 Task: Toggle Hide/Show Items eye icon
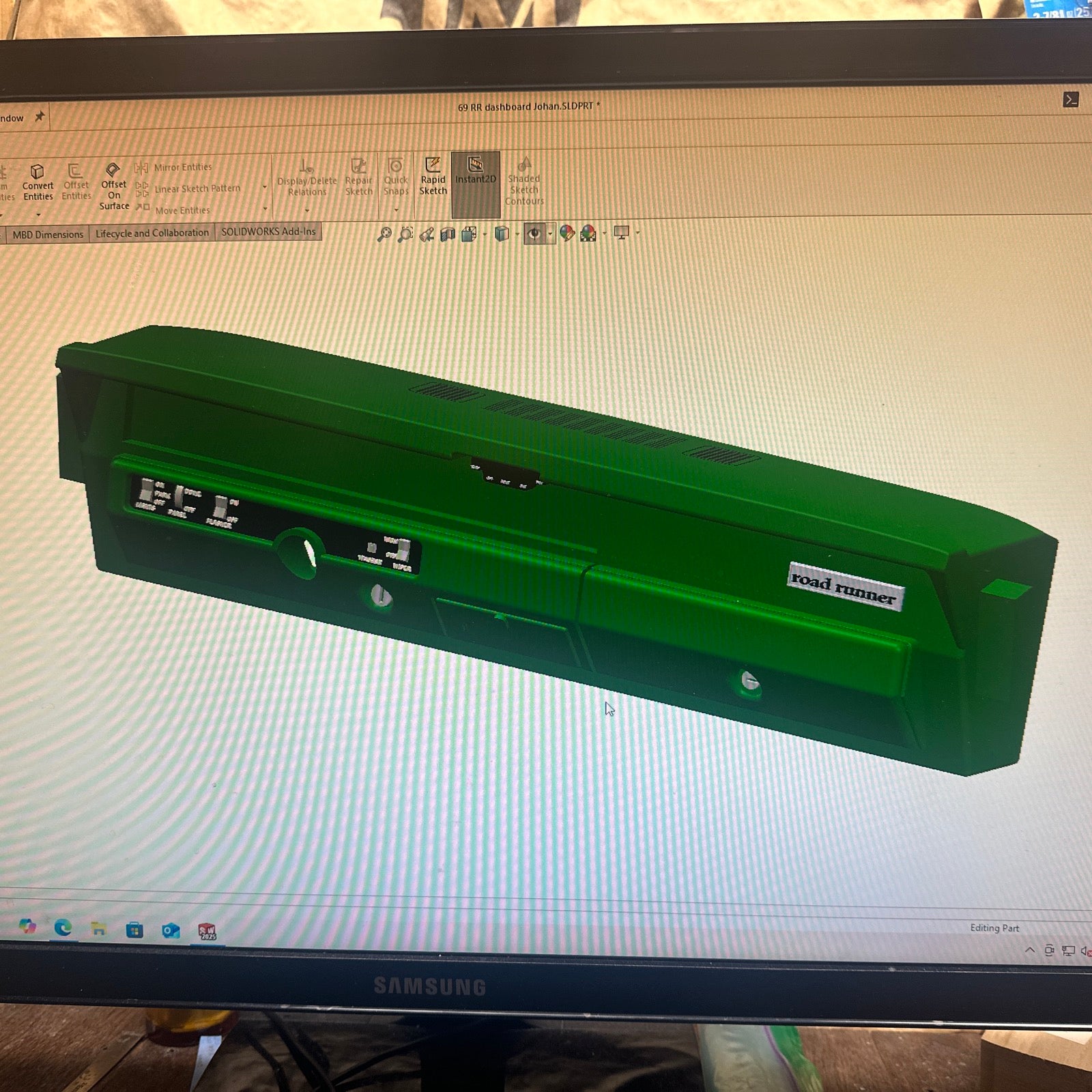pos(534,234)
